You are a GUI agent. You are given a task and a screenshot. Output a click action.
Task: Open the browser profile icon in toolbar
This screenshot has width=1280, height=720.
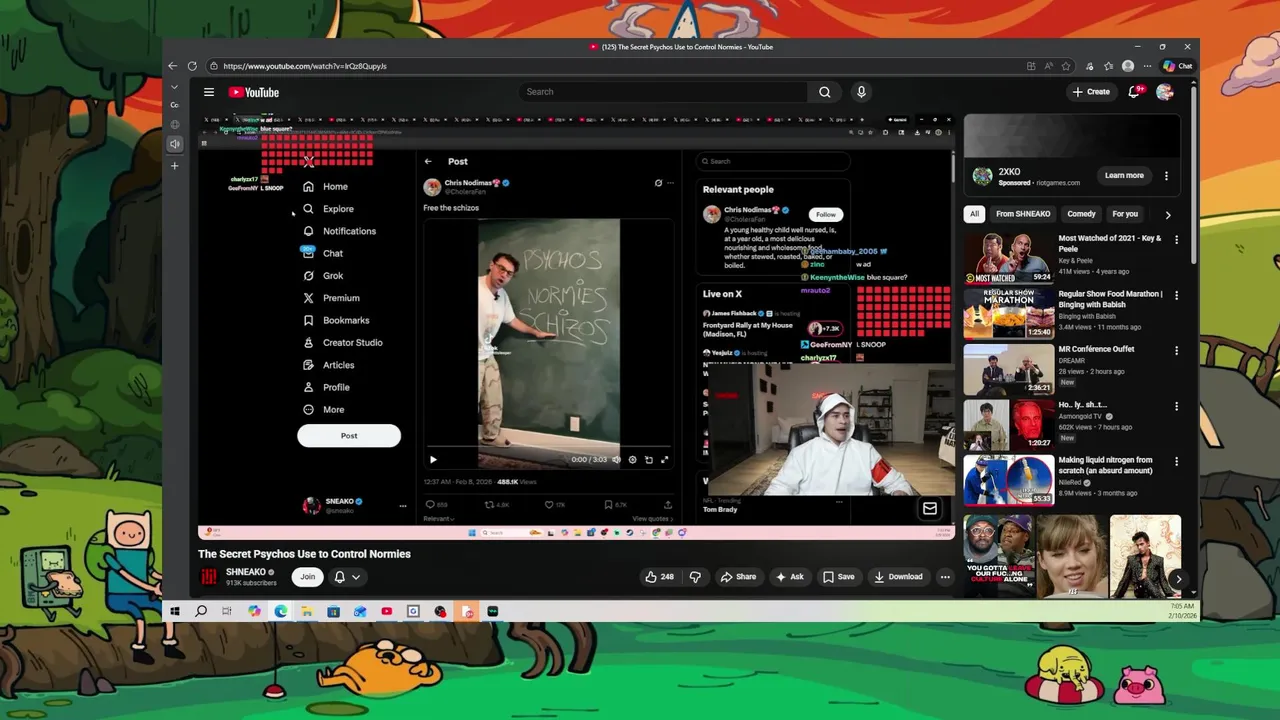pos(1128,66)
